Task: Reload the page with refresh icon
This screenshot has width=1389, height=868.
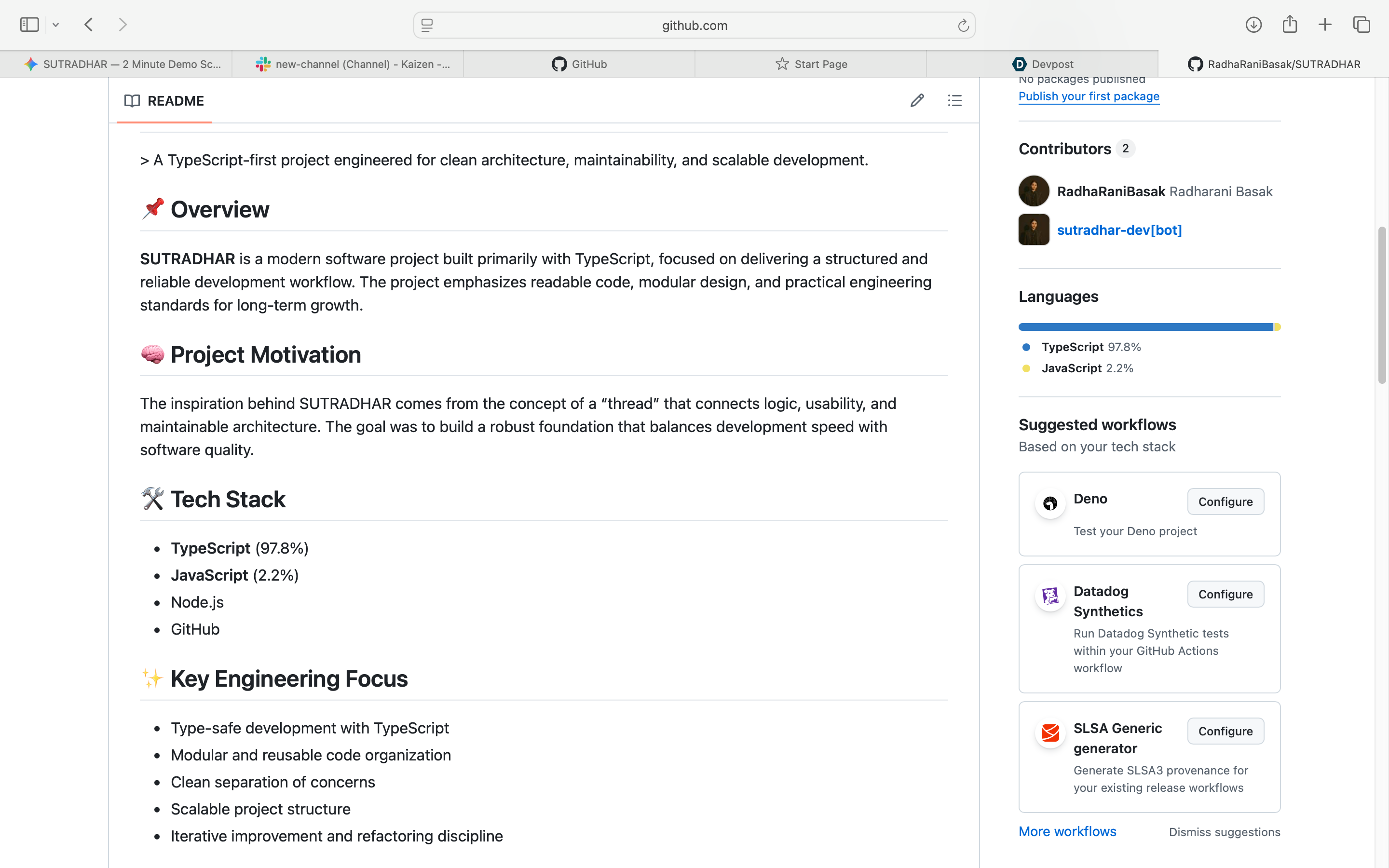Action: pos(963,25)
